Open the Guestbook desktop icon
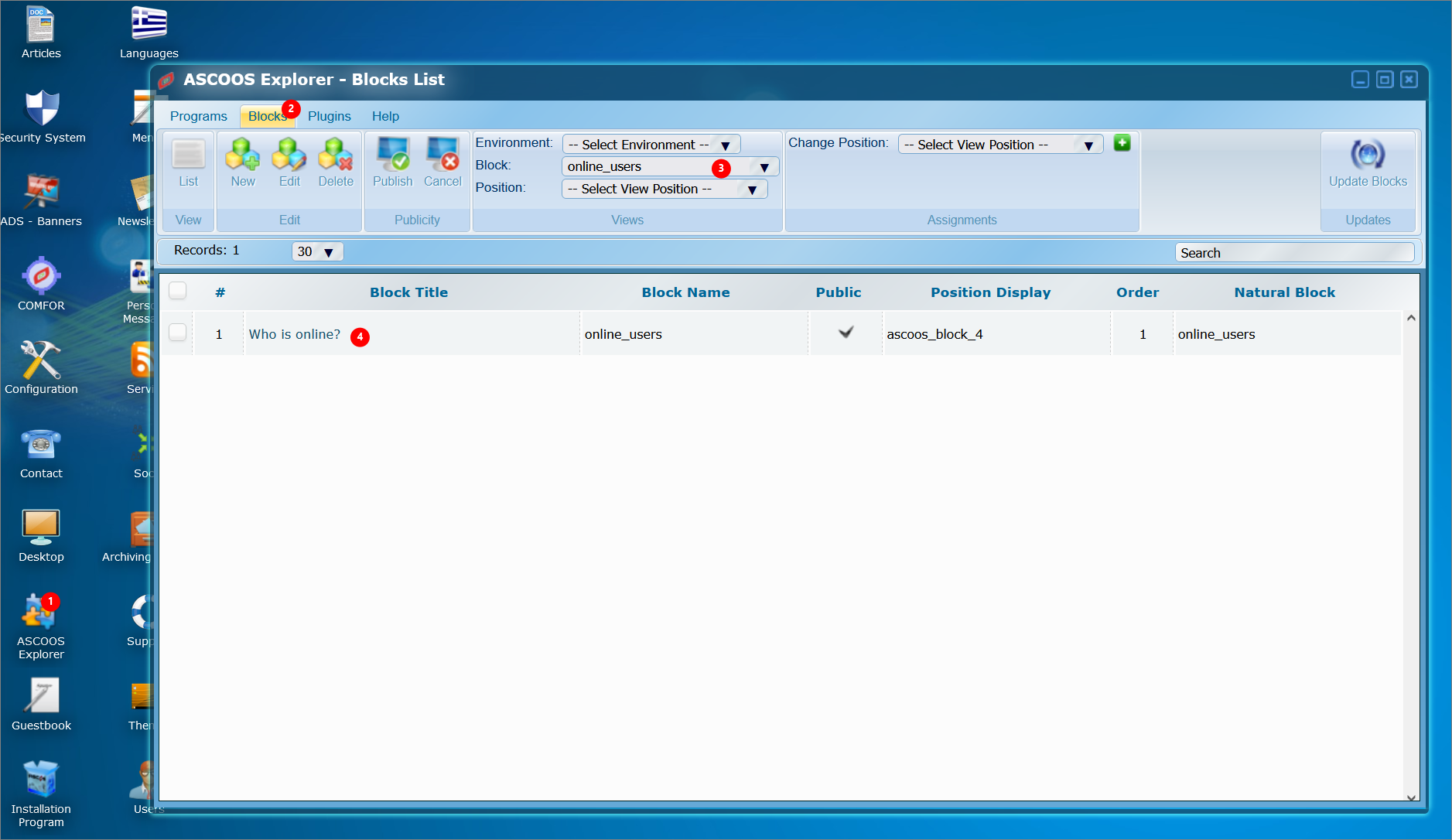Viewport: 1452px width, 840px height. coord(41,705)
